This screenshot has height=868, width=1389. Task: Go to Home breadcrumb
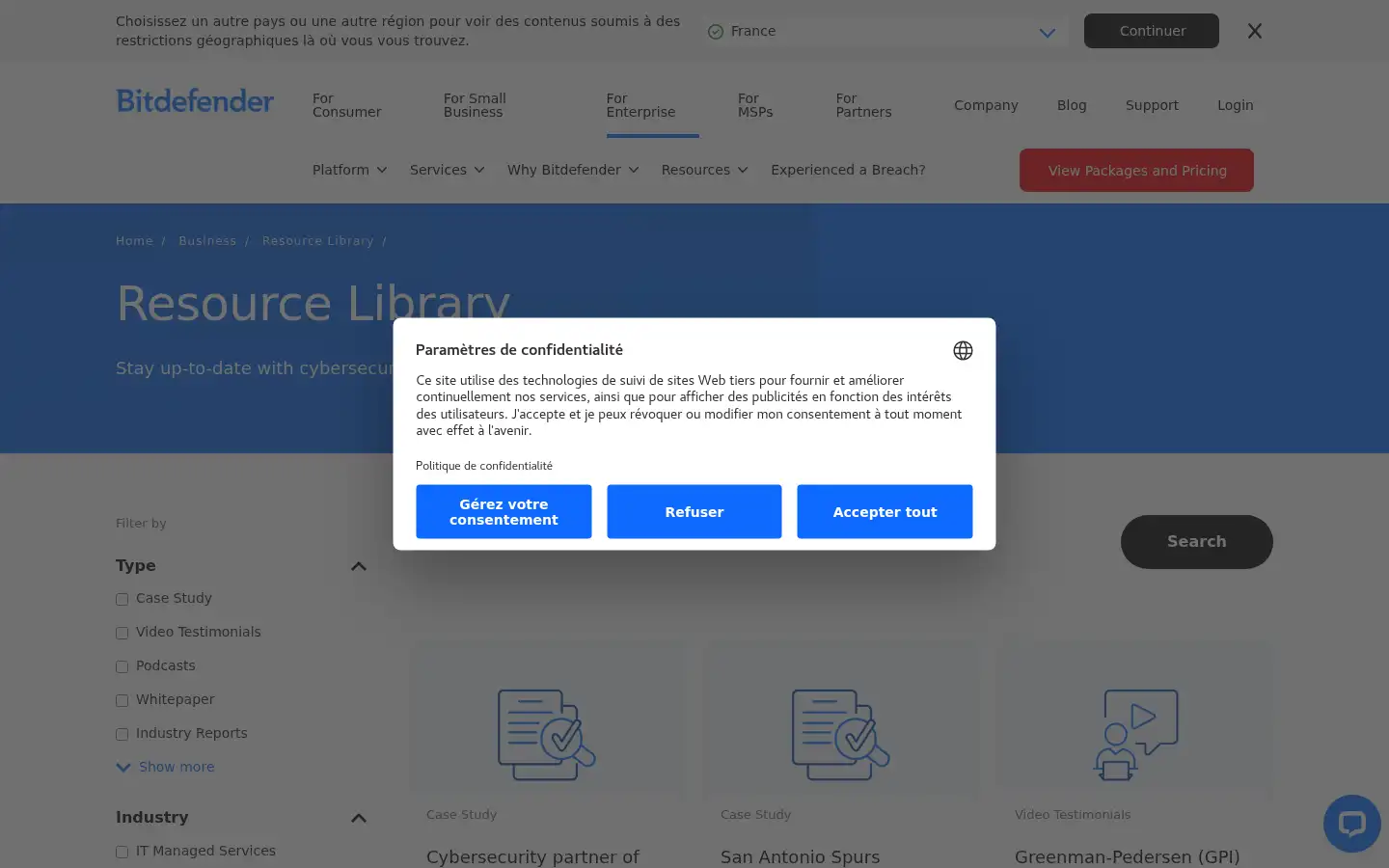(134, 241)
